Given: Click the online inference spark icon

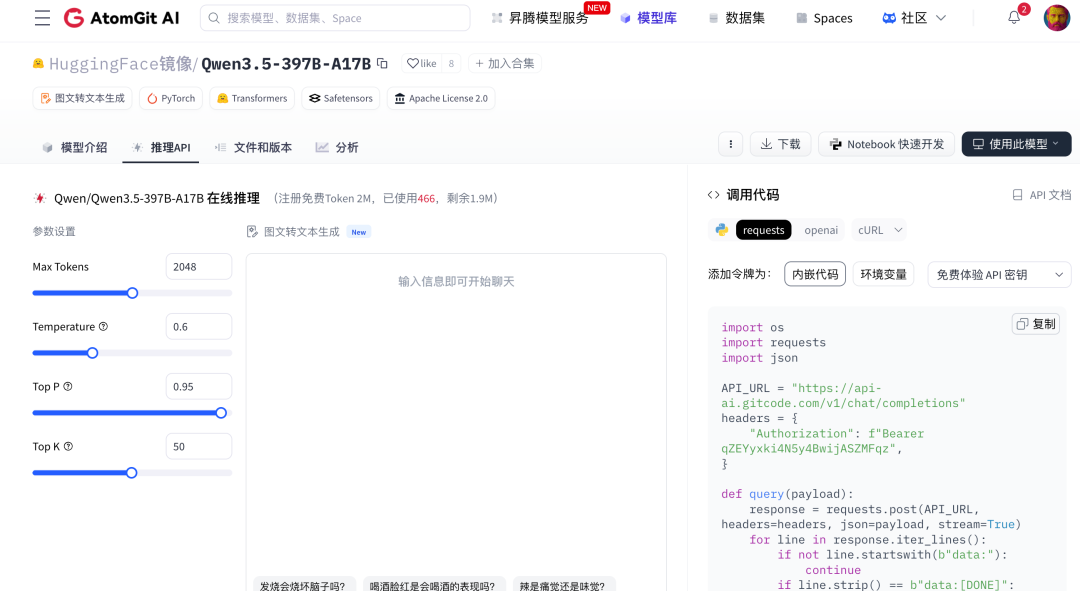Looking at the screenshot, I should [40, 198].
